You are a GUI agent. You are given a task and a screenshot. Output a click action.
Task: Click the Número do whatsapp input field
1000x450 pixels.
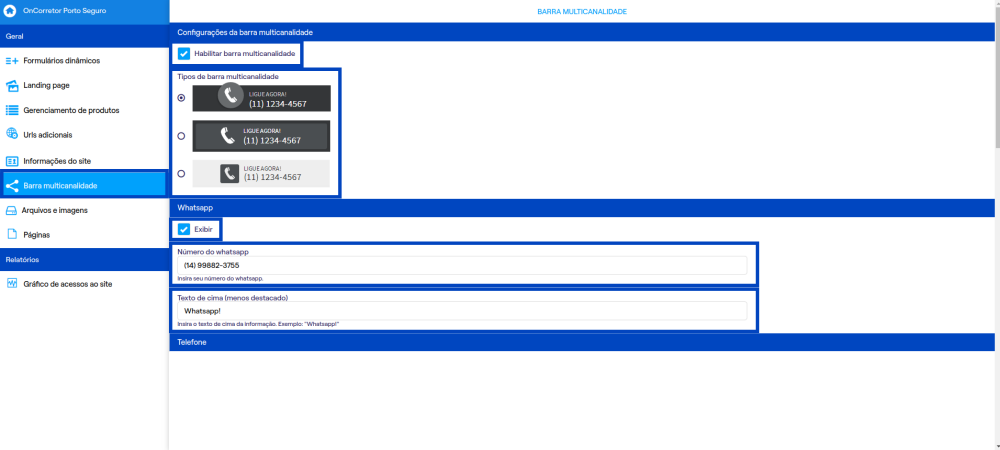tap(462, 265)
